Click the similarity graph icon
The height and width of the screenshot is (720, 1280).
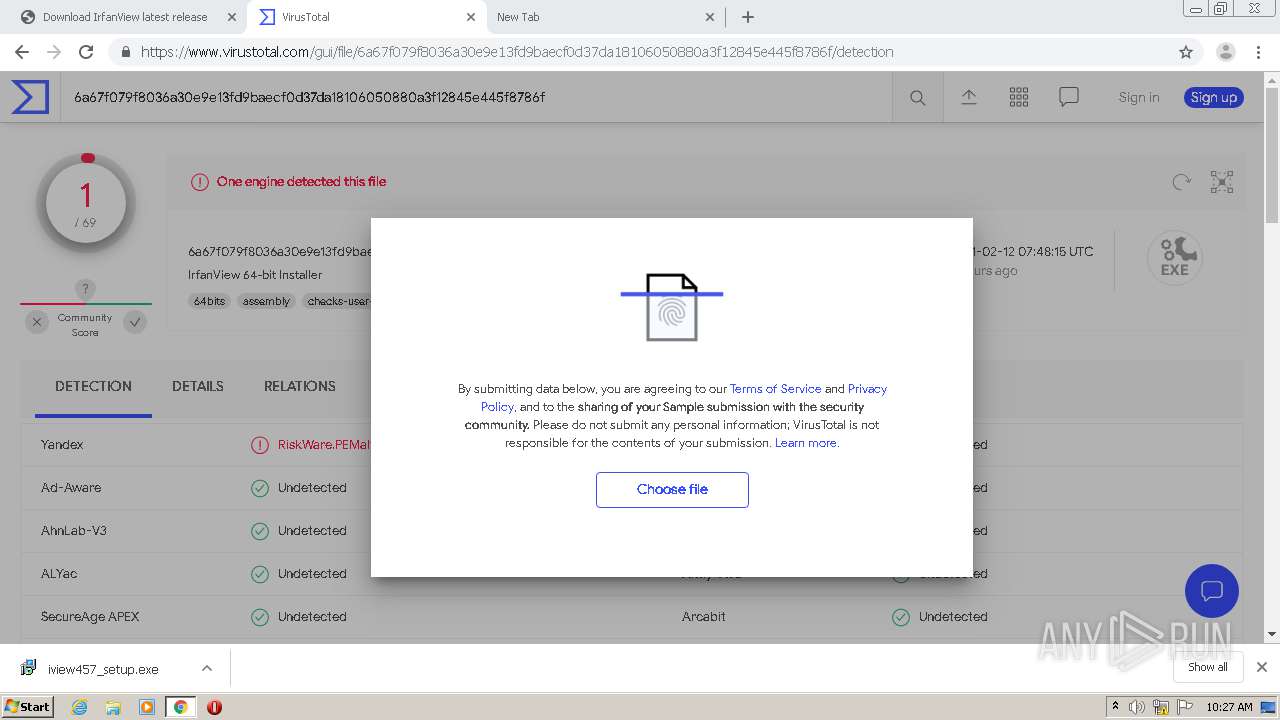1222,182
